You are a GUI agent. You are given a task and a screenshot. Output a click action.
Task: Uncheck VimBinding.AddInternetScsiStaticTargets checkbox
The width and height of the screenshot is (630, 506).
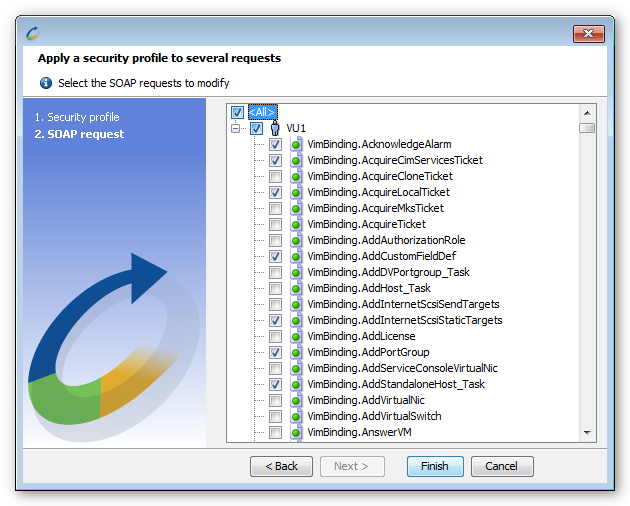pos(275,320)
